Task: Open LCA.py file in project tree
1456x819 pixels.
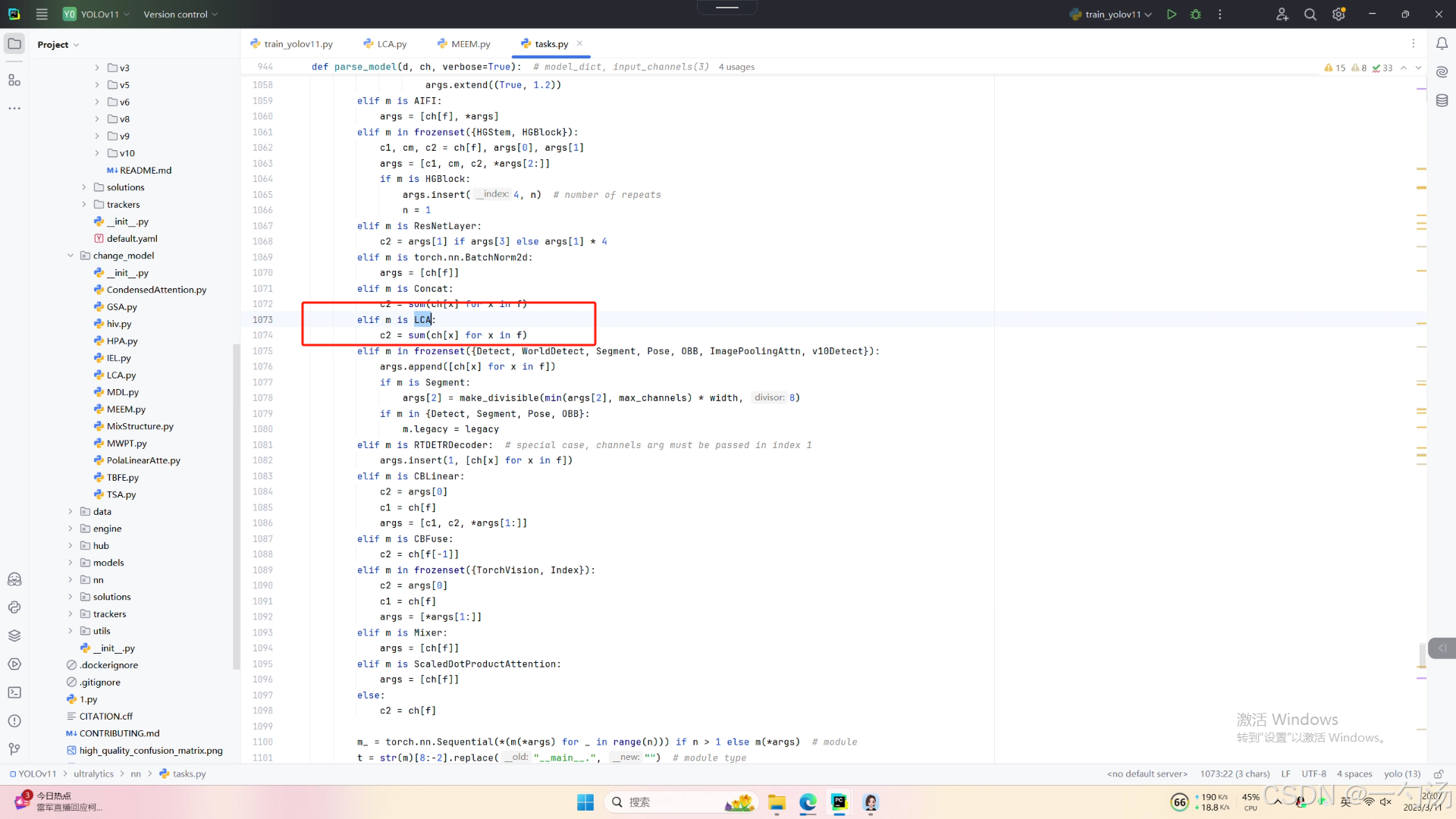Action: 121,375
